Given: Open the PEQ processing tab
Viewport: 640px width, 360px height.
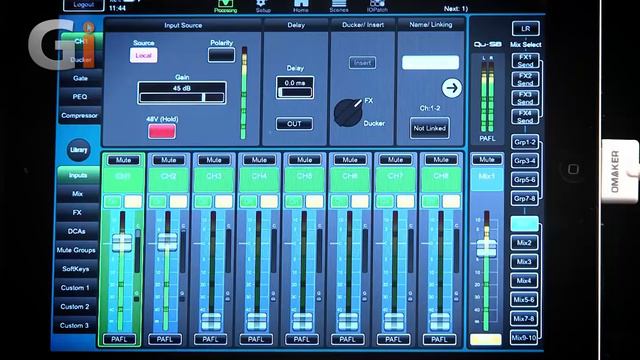Looking at the screenshot, I should [80, 97].
